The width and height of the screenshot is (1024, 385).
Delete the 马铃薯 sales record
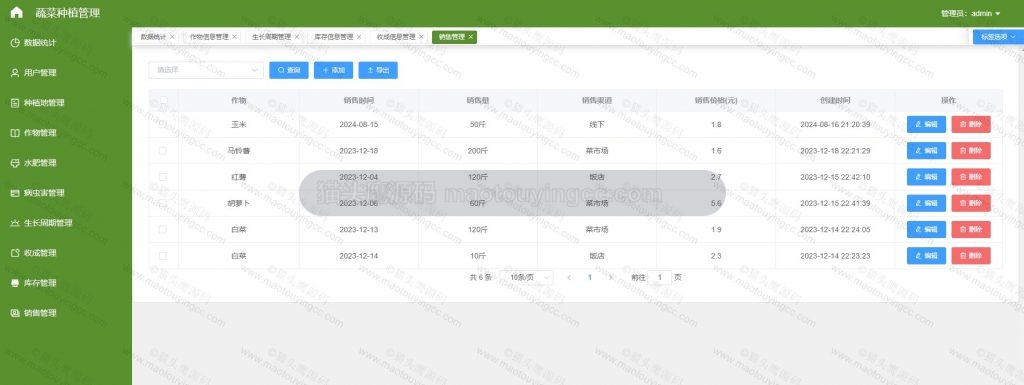970,151
